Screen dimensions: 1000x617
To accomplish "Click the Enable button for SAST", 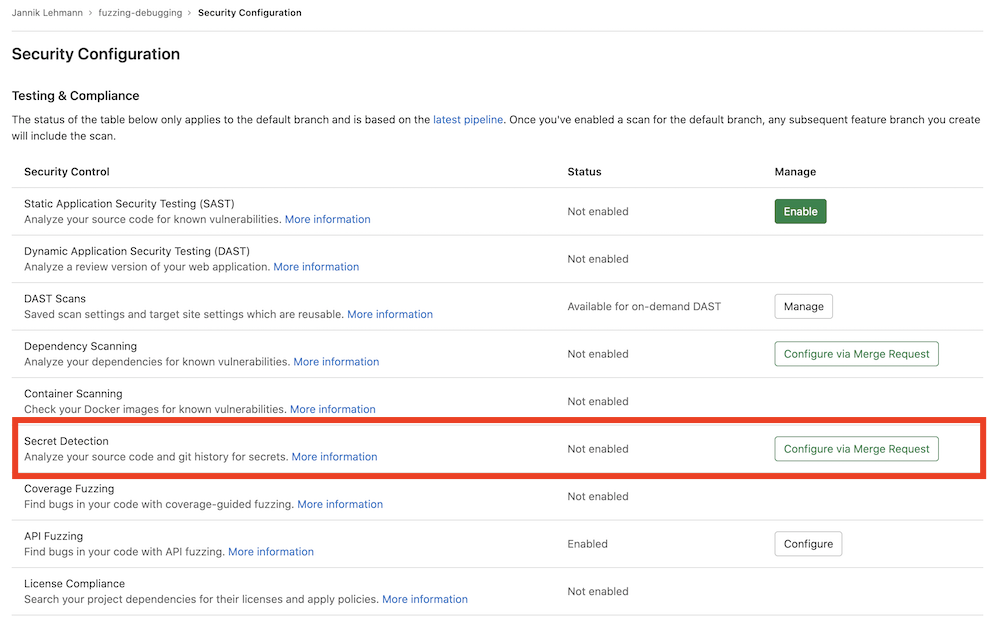I will pos(799,211).
